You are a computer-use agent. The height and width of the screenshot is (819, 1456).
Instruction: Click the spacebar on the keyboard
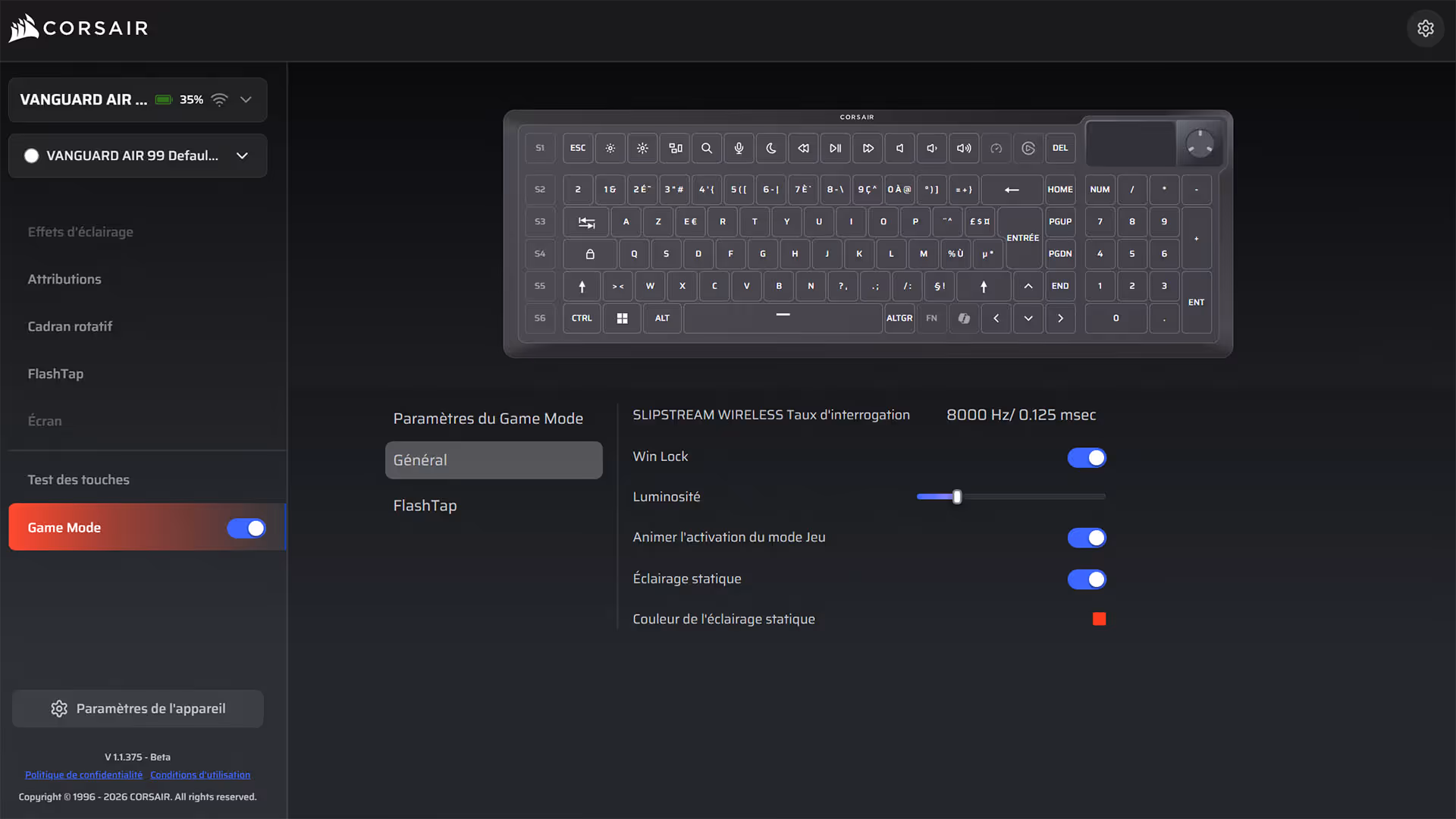(x=783, y=318)
